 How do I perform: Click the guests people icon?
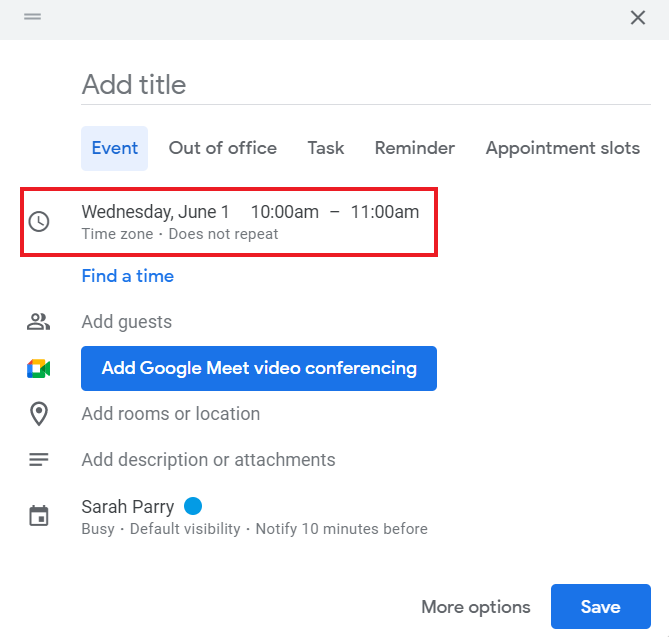pos(38,322)
